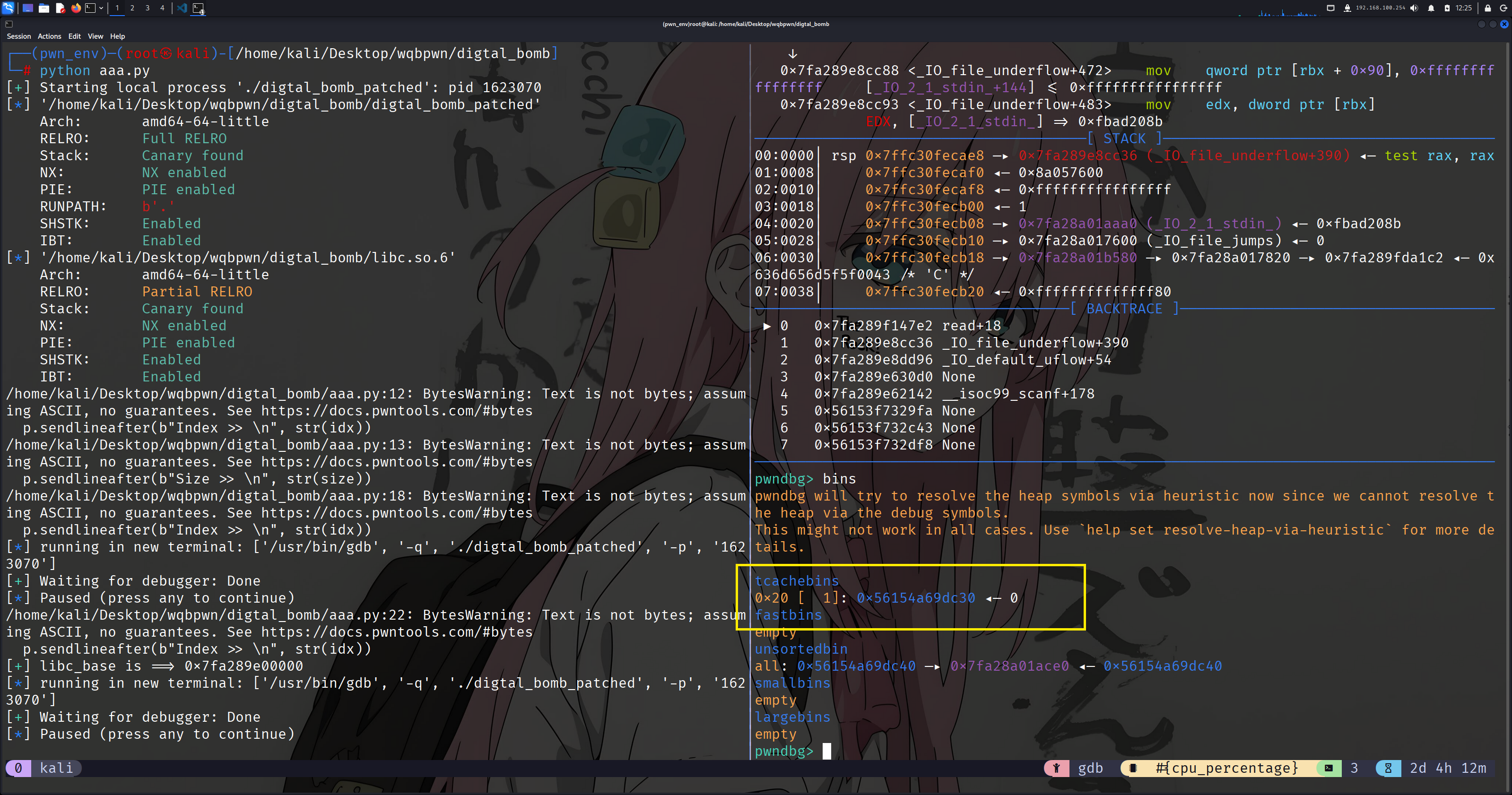Open the Edit menu

pyautogui.click(x=75, y=36)
